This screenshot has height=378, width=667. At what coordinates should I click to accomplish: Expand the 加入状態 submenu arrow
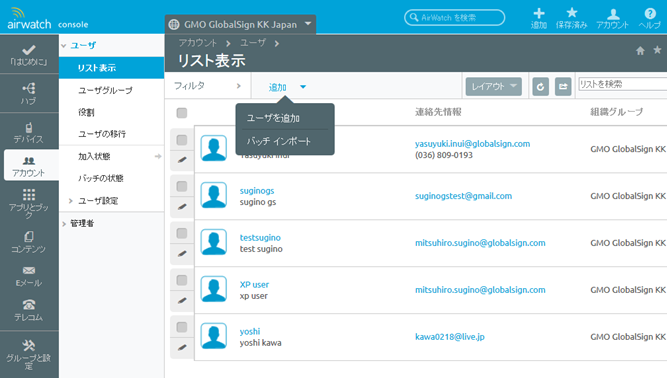point(158,156)
